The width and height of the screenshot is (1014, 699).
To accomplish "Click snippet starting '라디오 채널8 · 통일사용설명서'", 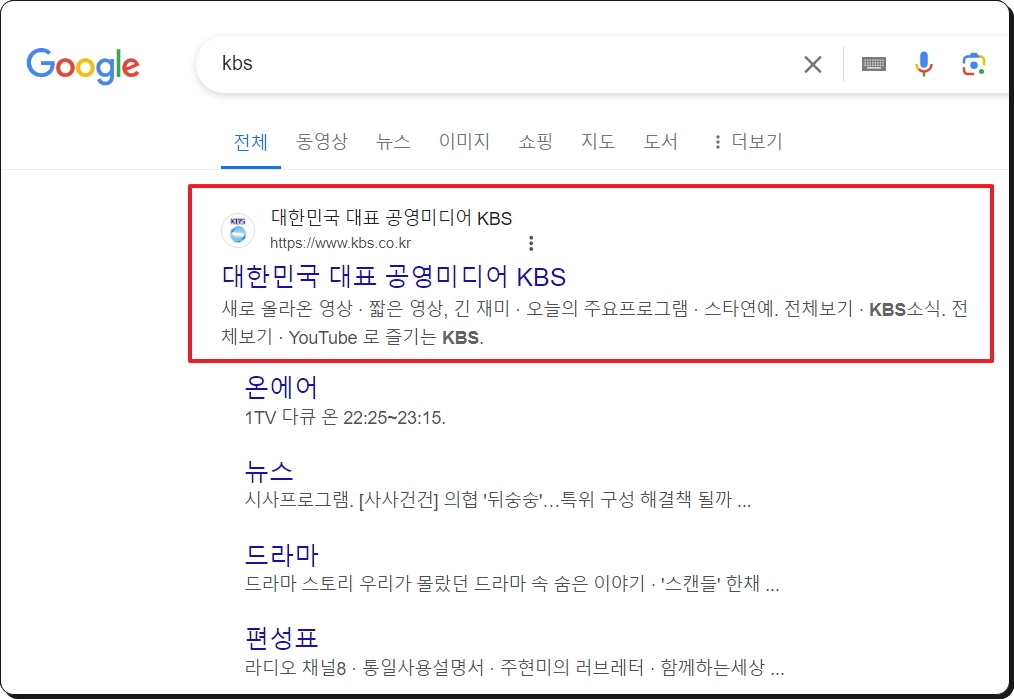I will pyautogui.click(x=515, y=667).
